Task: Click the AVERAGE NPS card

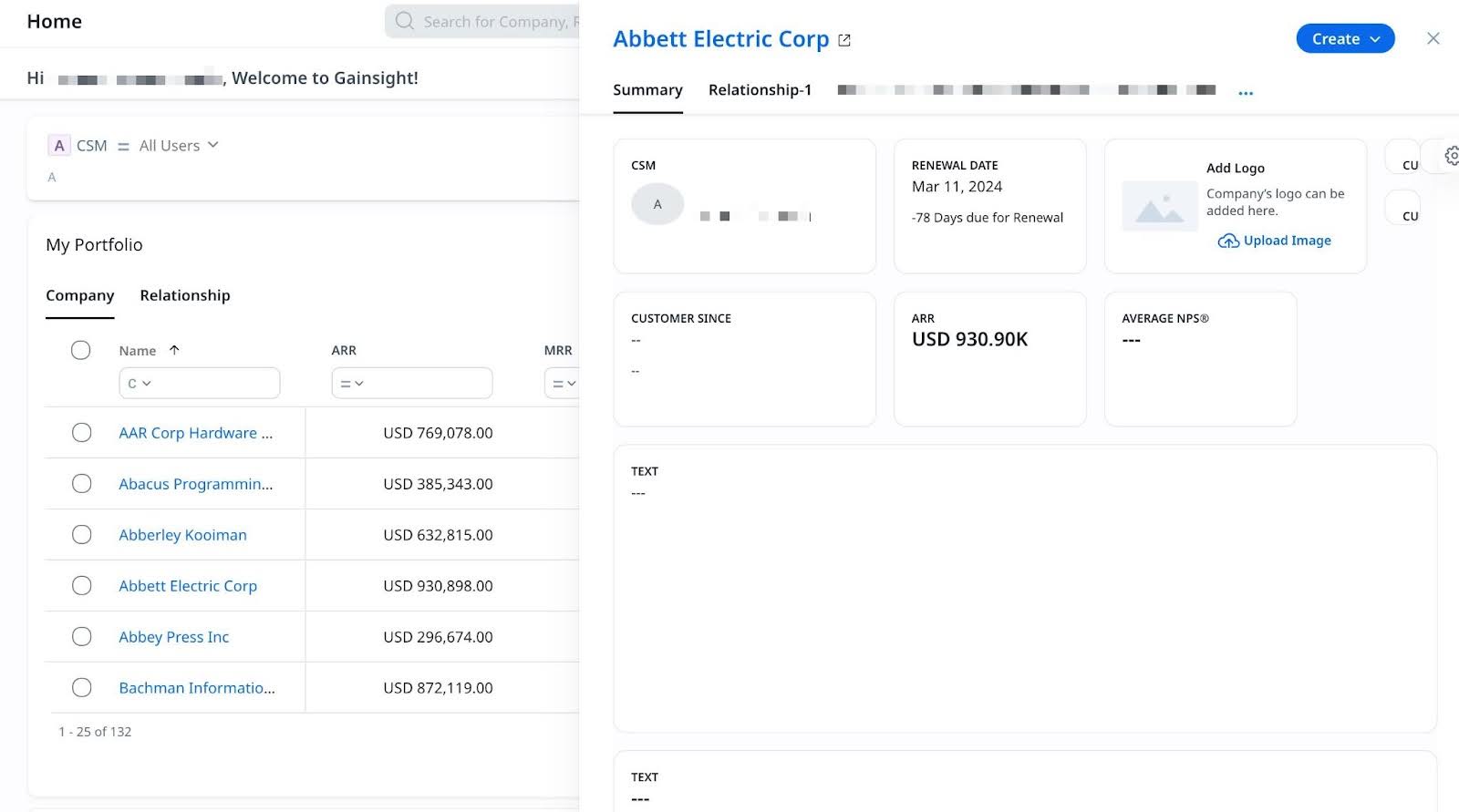Action: 1200,359
